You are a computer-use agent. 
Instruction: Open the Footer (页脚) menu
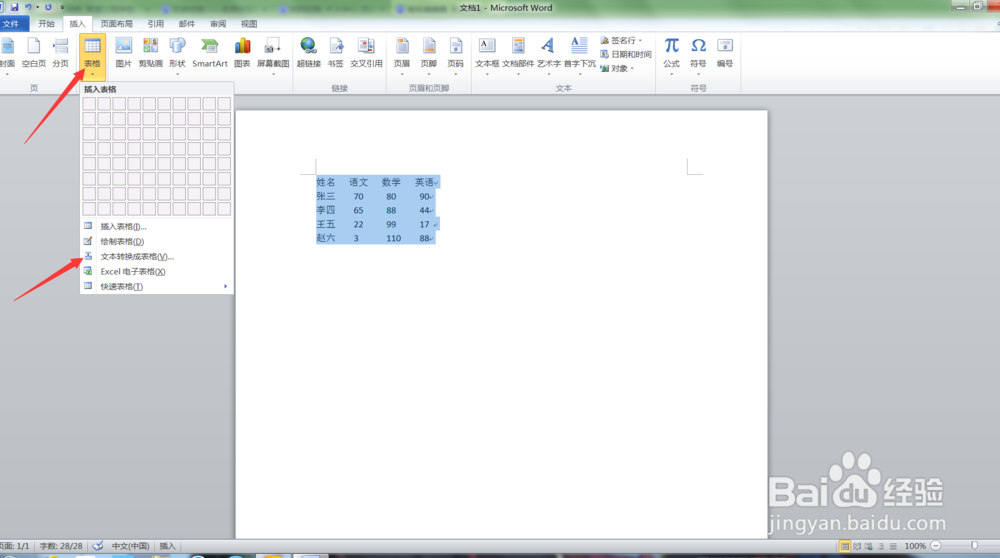pyautogui.click(x=429, y=54)
